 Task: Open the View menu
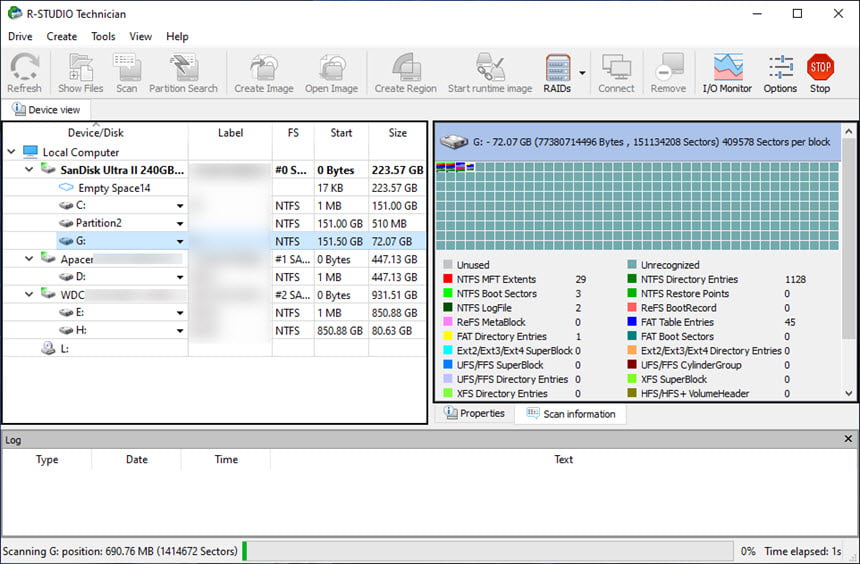(x=140, y=36)
